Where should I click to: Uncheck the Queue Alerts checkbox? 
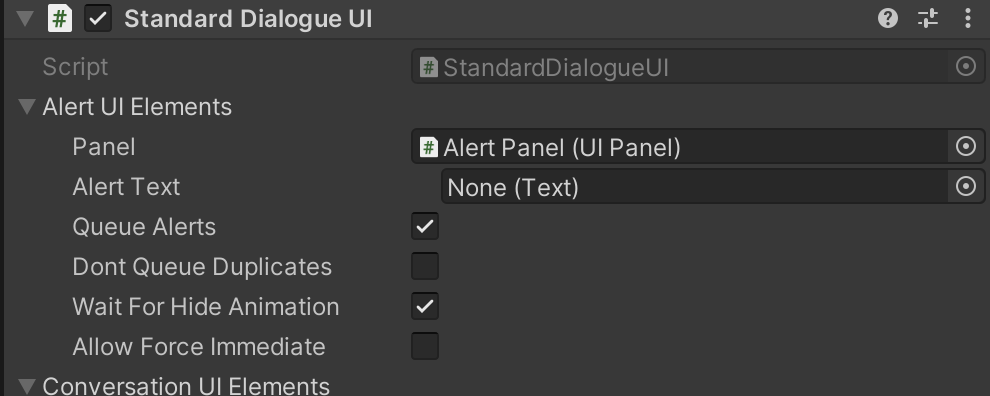point(425,226)
